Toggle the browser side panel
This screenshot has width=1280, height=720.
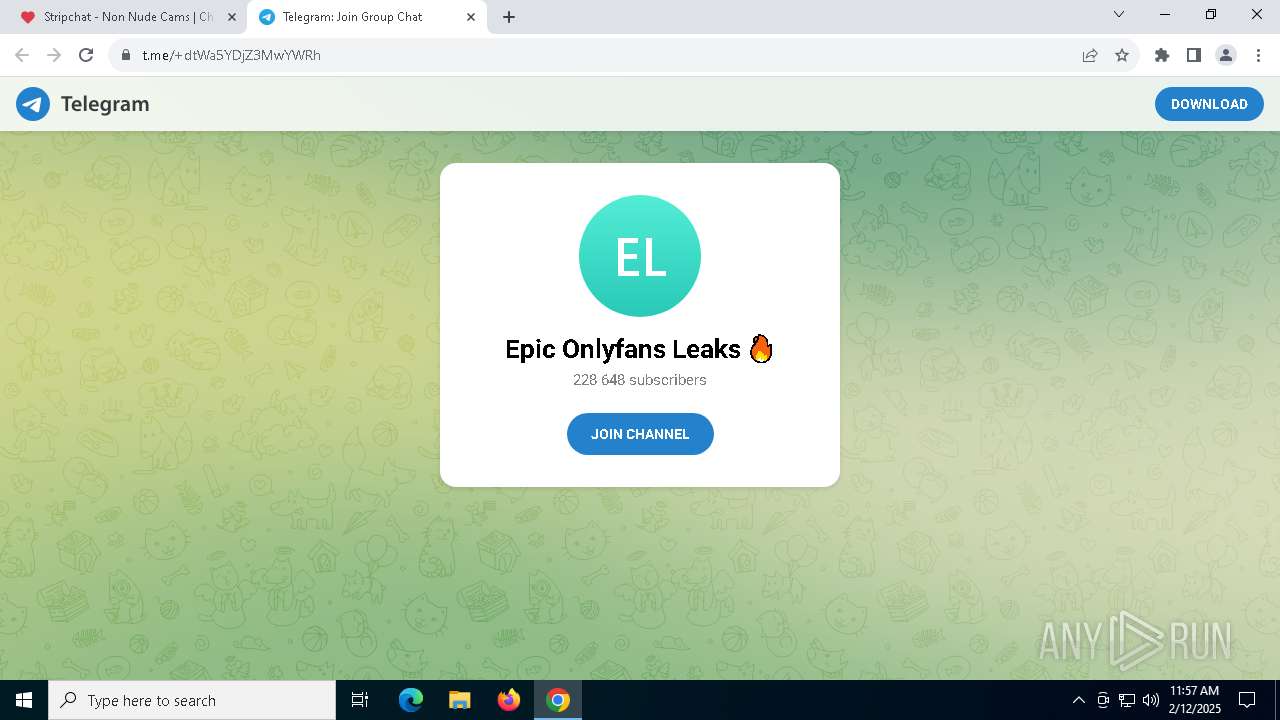coord(1194,55)
